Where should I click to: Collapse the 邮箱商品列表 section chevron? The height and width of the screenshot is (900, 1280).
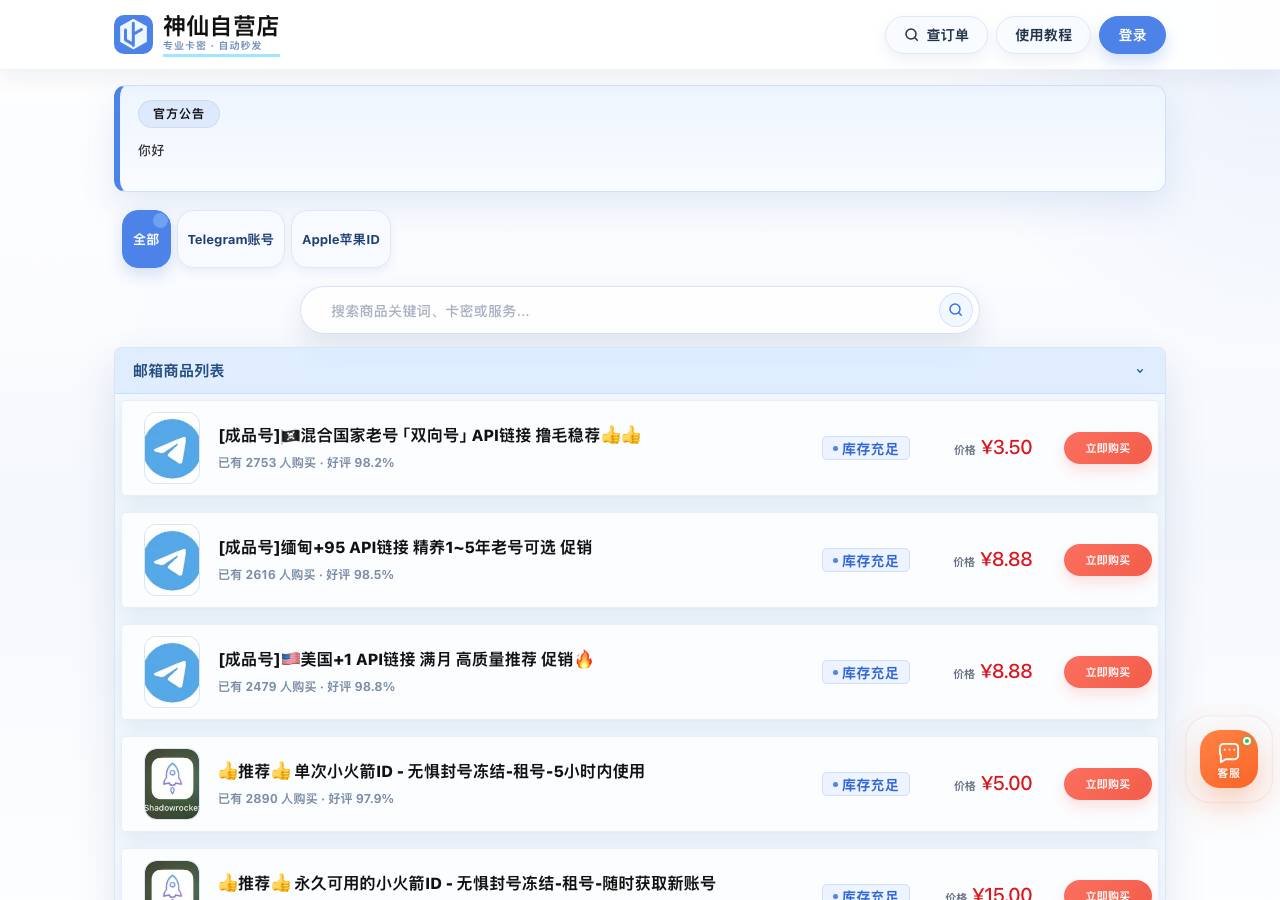click(x=1140, y=371)
